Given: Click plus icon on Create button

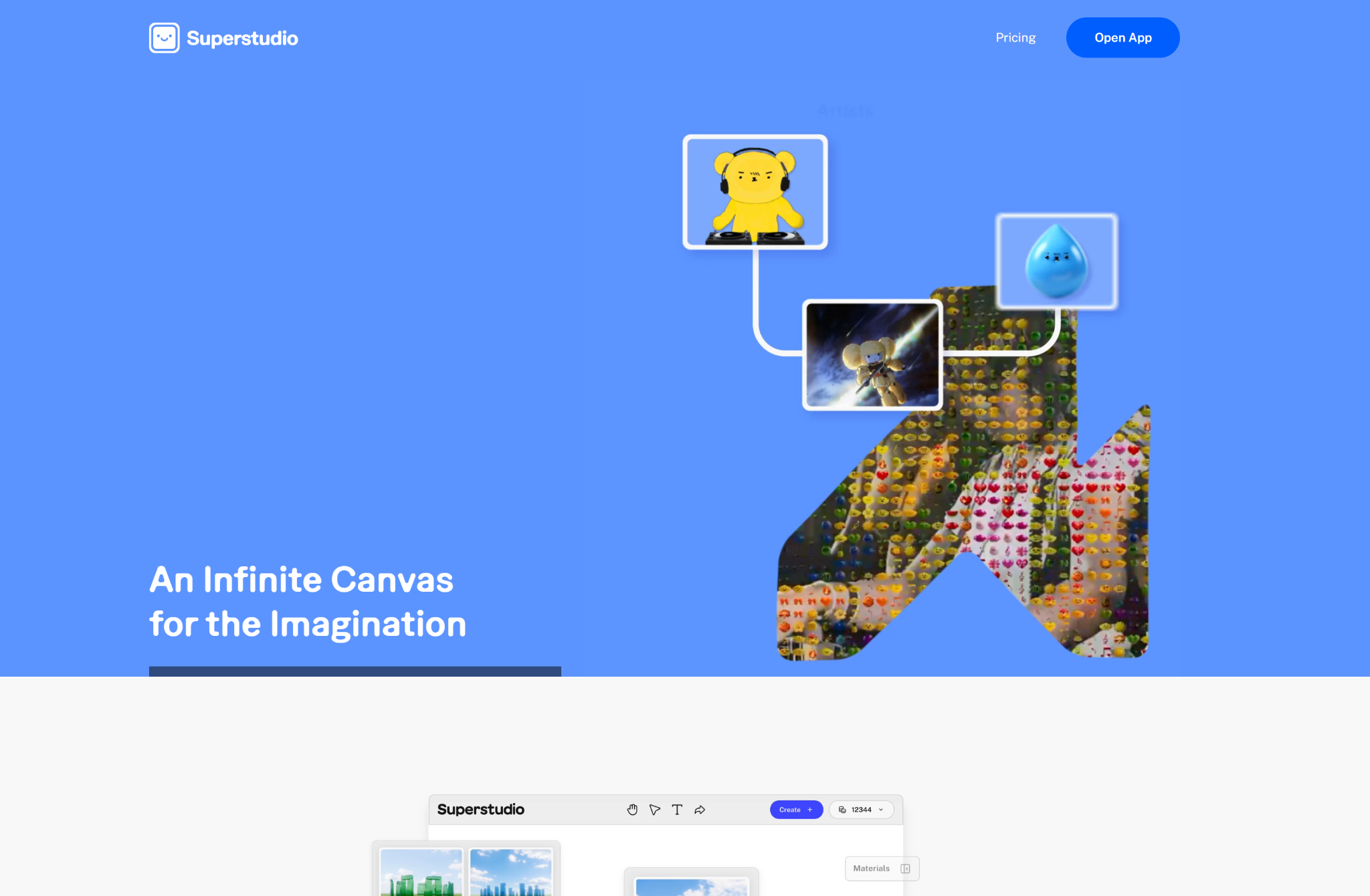Looking at the screenshot, I should pos(810,810).
